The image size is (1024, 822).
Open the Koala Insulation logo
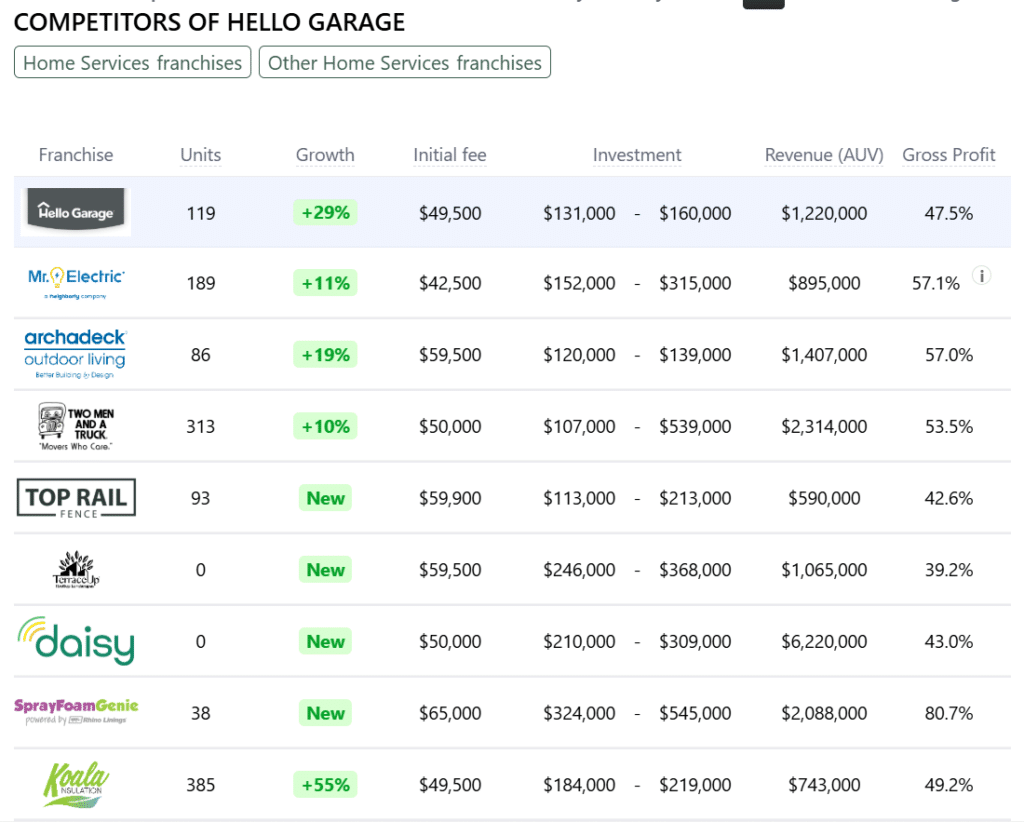coord(76,784)
